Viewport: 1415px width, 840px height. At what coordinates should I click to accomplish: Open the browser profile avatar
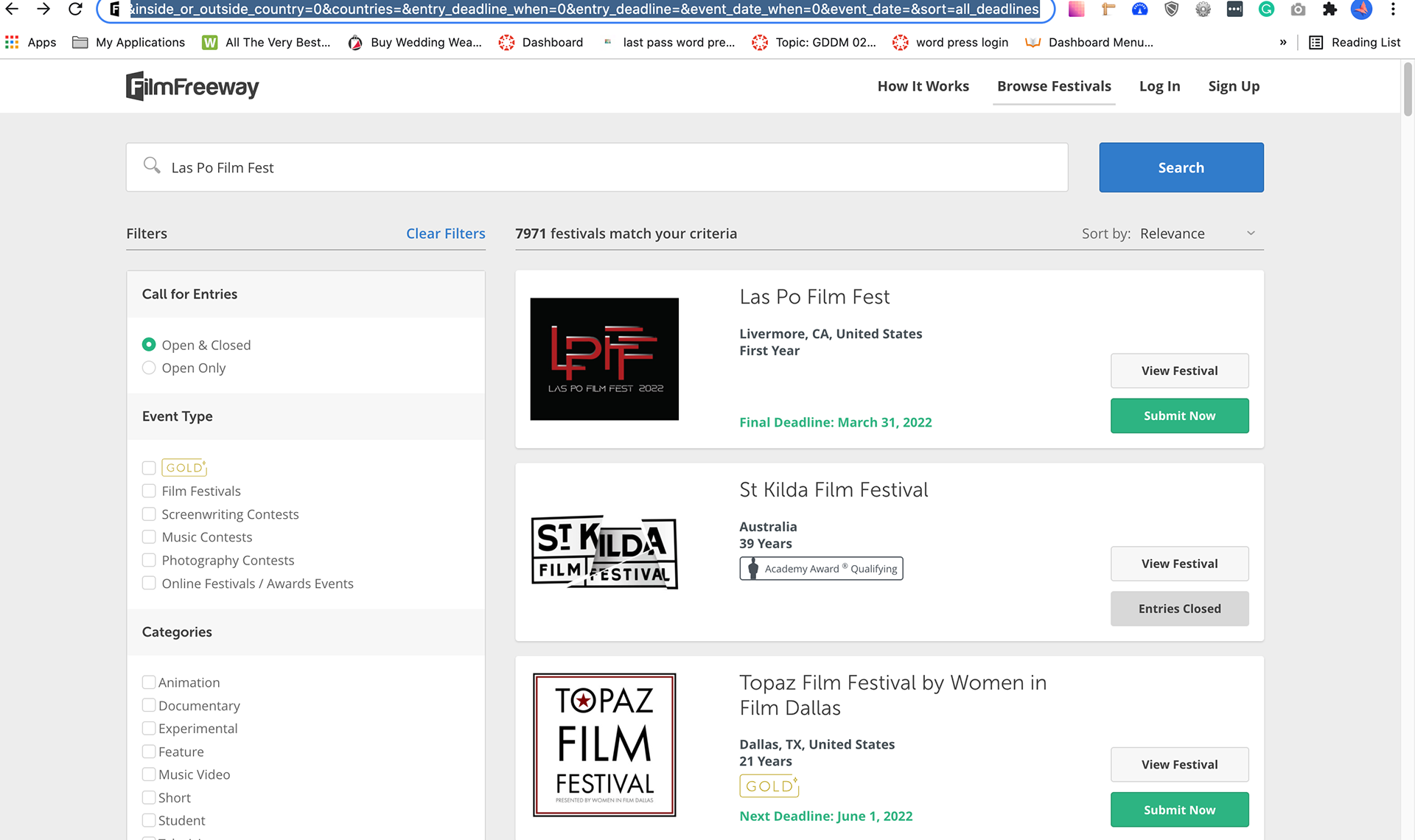pyautogui.click(x=1362, y=9)
